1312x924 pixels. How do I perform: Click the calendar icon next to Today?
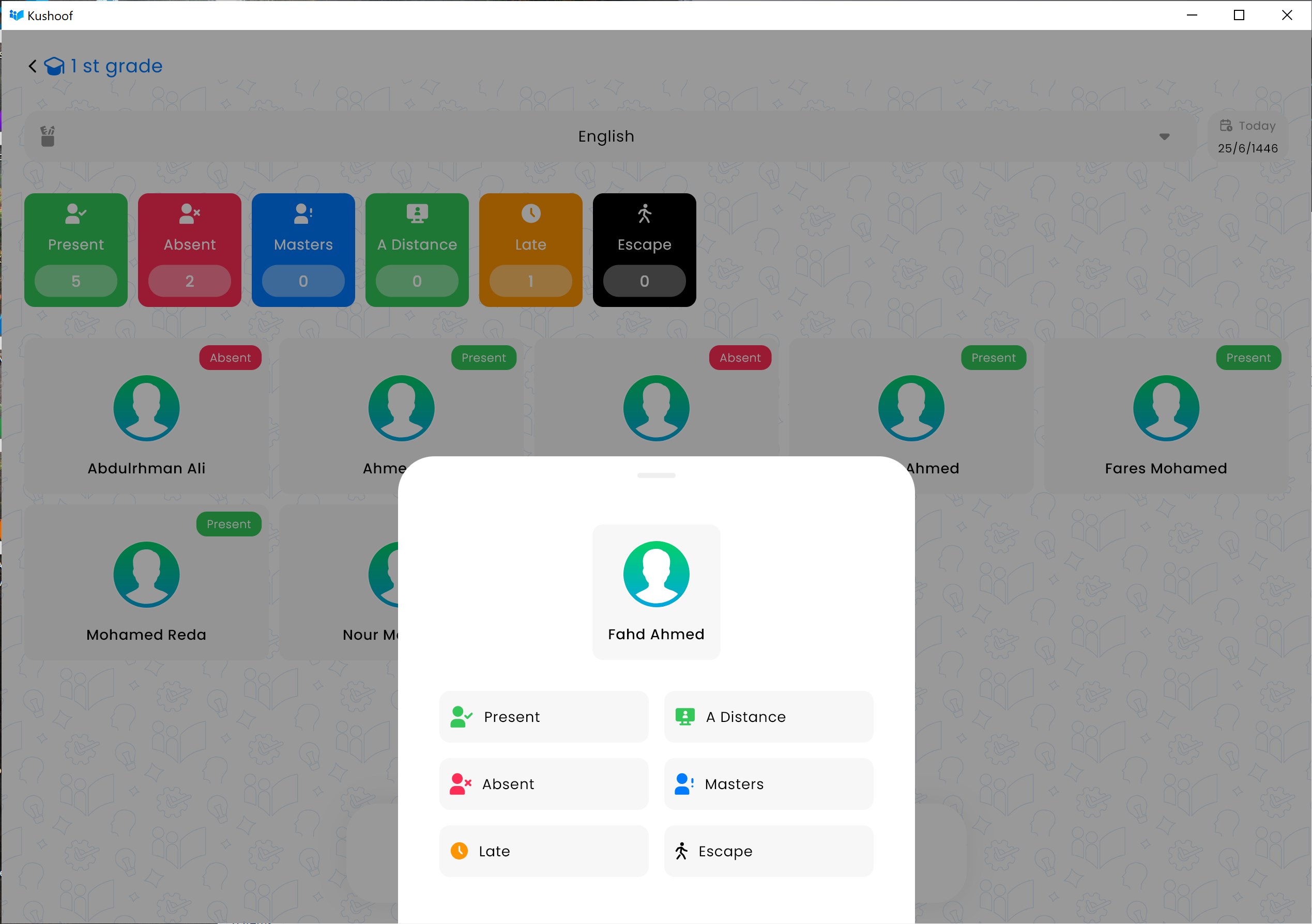(x=1226, y=126)
